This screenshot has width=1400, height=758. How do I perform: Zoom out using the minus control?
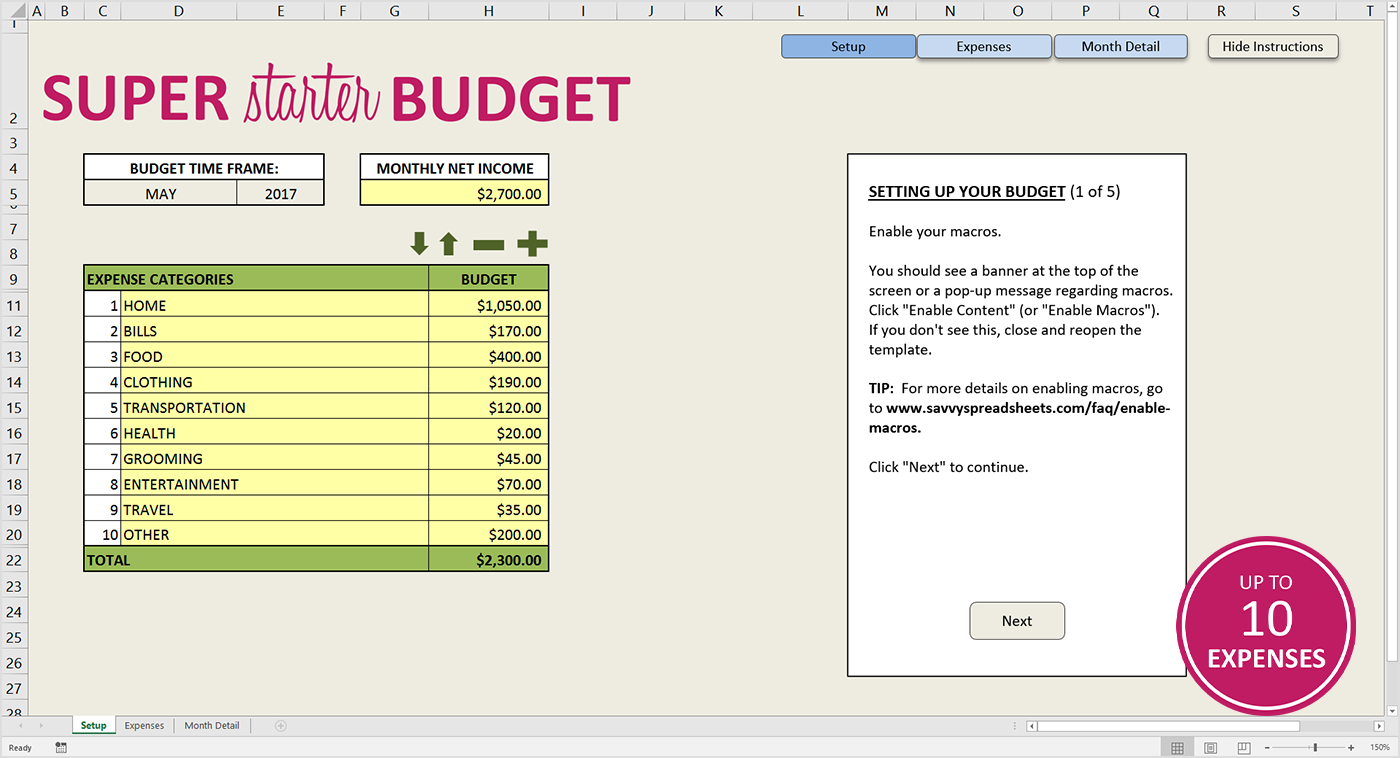[1267, 747]
